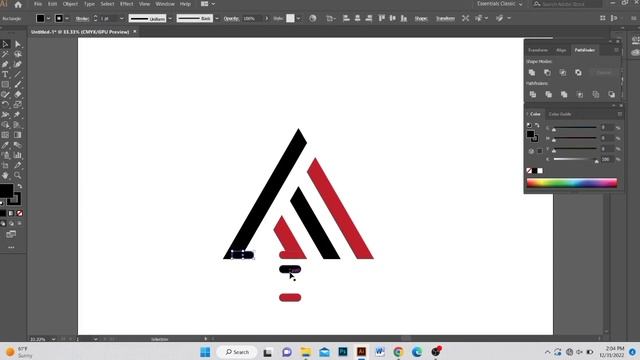Select the Selection tool arrow
The image size is (640, 360).
pos(5,44)
